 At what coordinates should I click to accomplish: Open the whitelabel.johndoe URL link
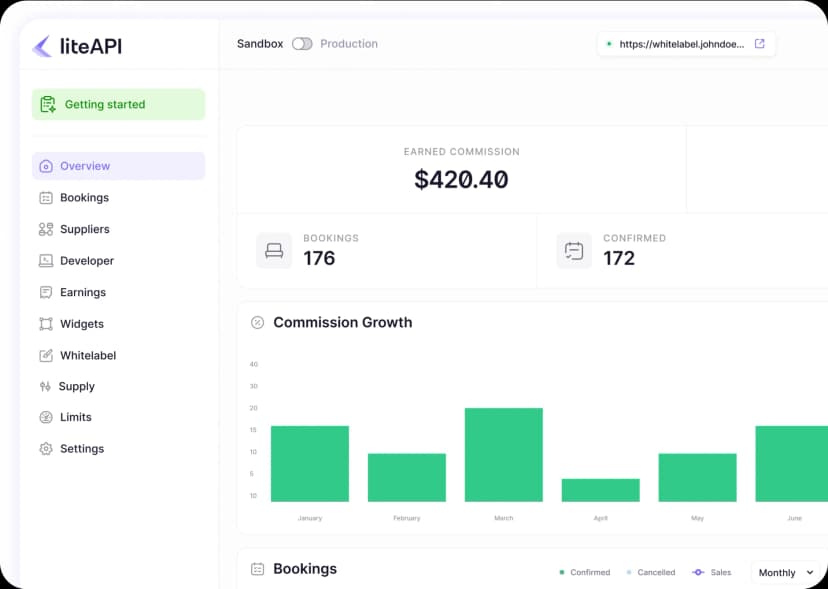click(681, 44)
